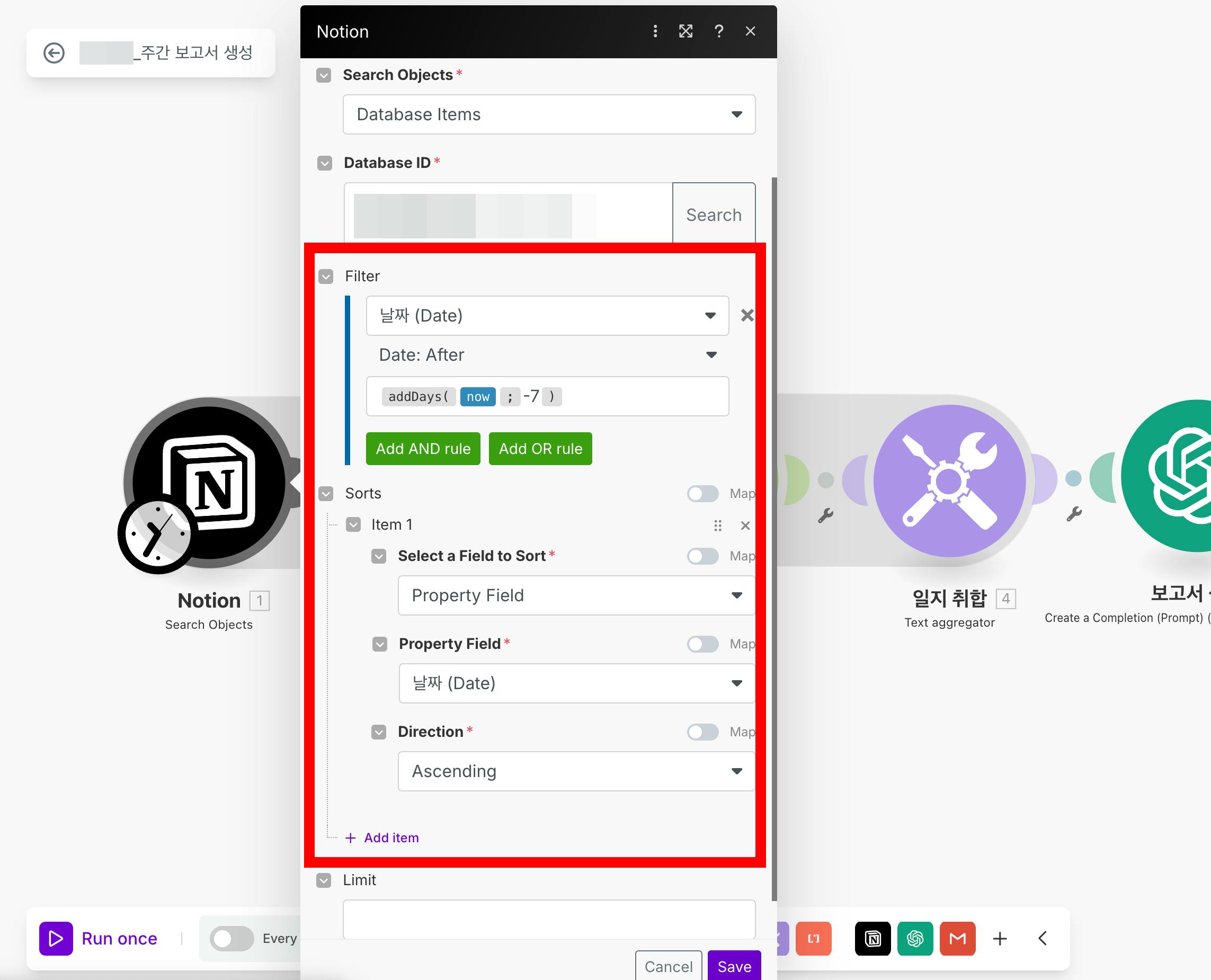The width and height of the screenshot is (1211, 980).
Task: Open the Database Items dropdown
Action: 549,114
